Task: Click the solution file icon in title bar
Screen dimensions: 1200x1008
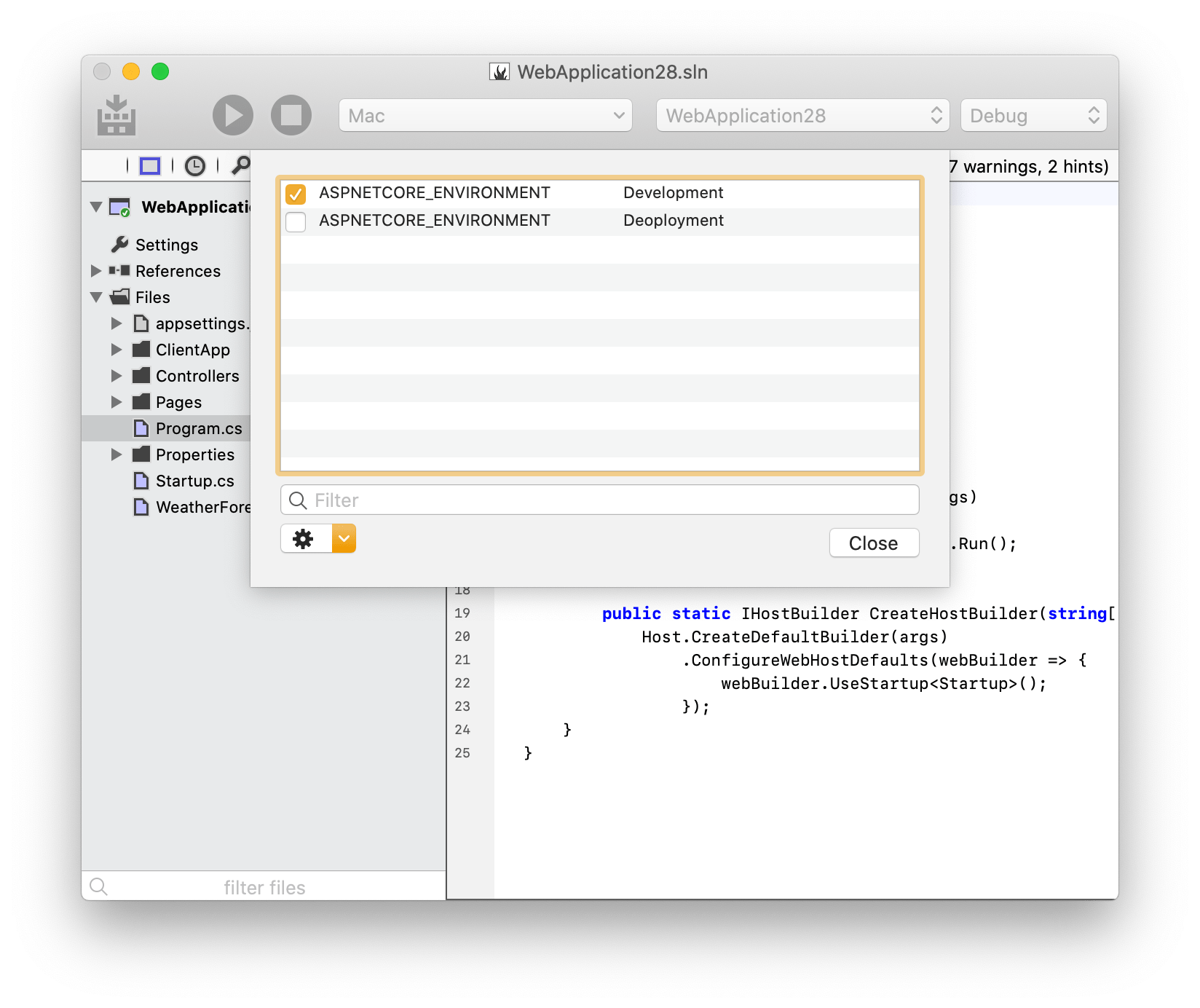Action: point(500,71)
